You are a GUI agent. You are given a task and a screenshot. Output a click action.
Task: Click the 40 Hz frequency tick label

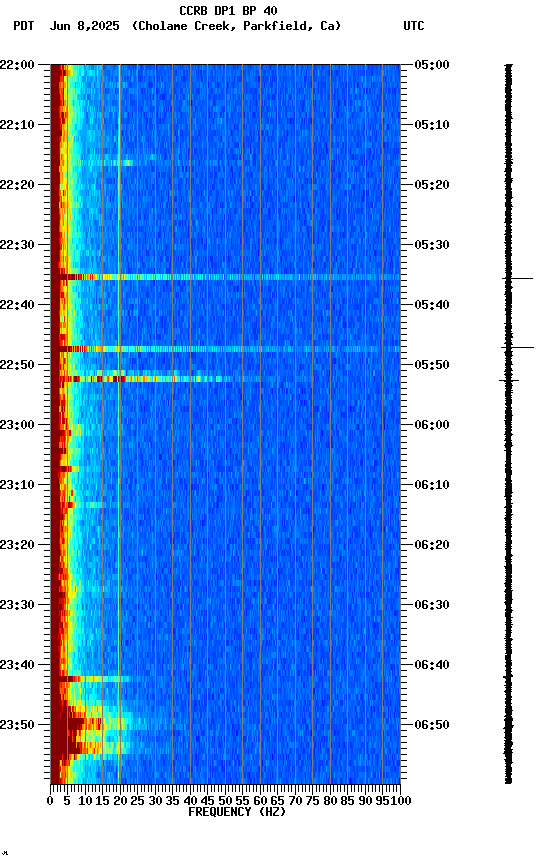[190, 801]
